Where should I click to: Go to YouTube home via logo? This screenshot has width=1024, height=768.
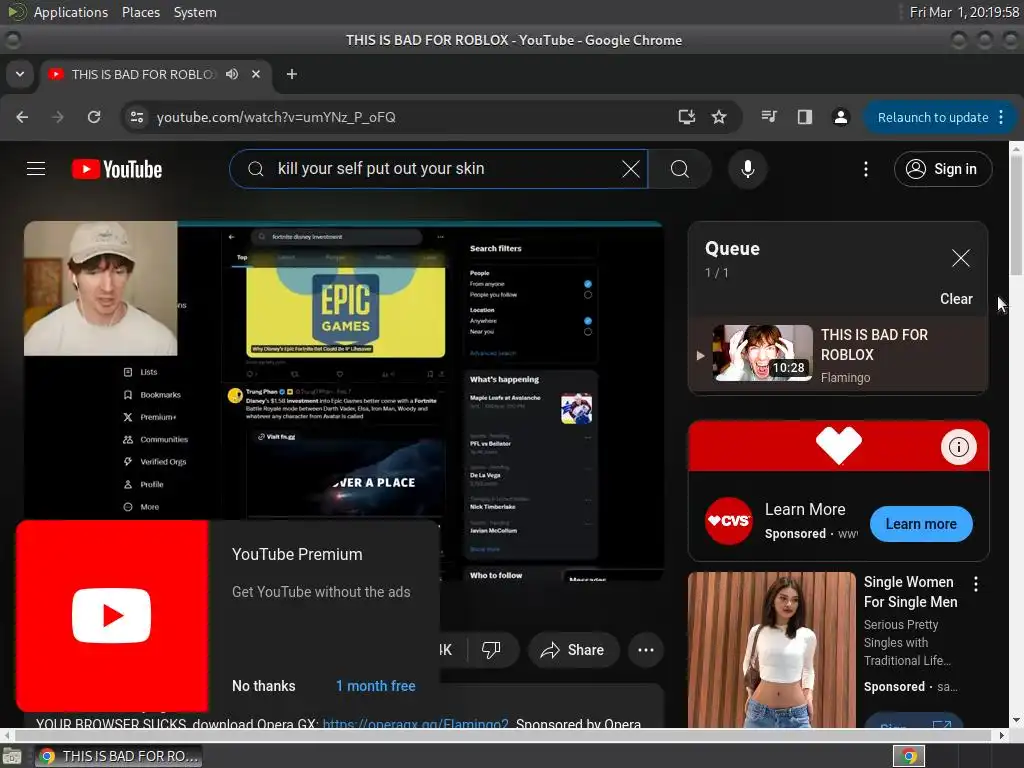click(x=117, y=169)
